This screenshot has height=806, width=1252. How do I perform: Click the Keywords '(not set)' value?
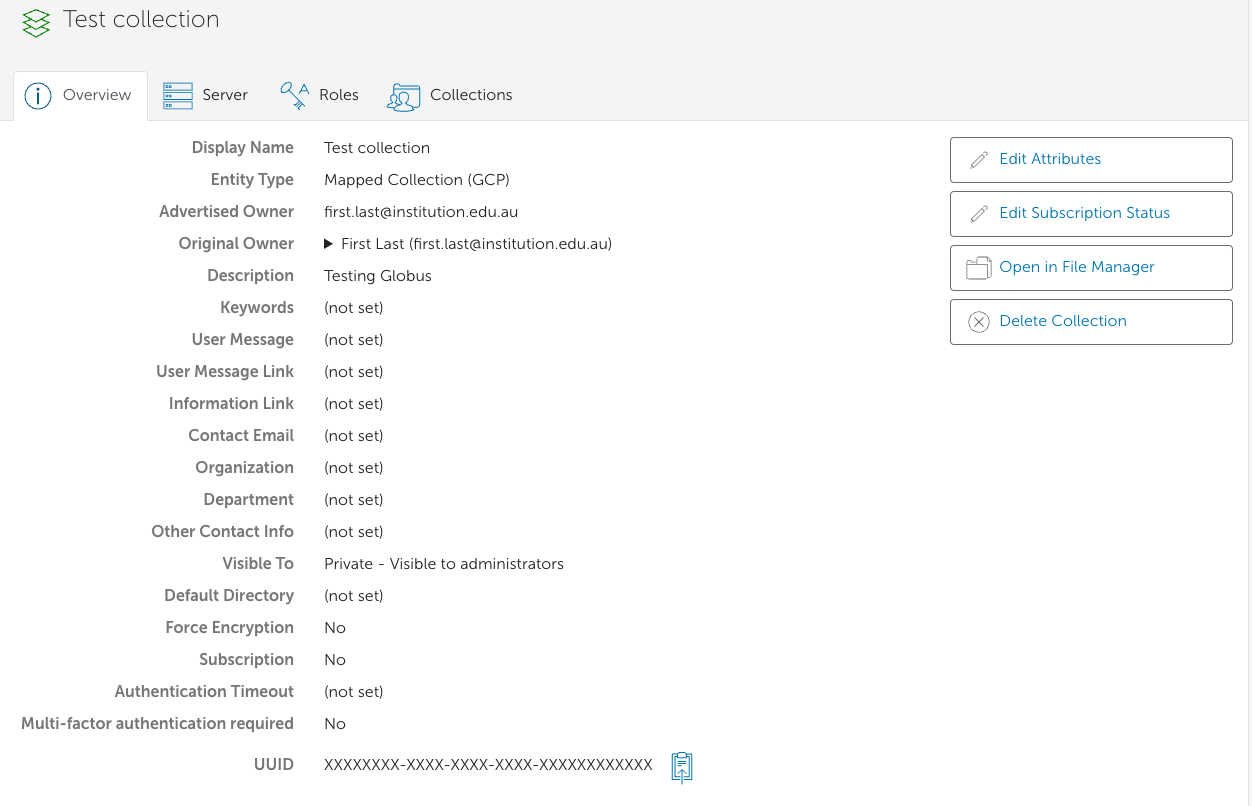[354, 308]
